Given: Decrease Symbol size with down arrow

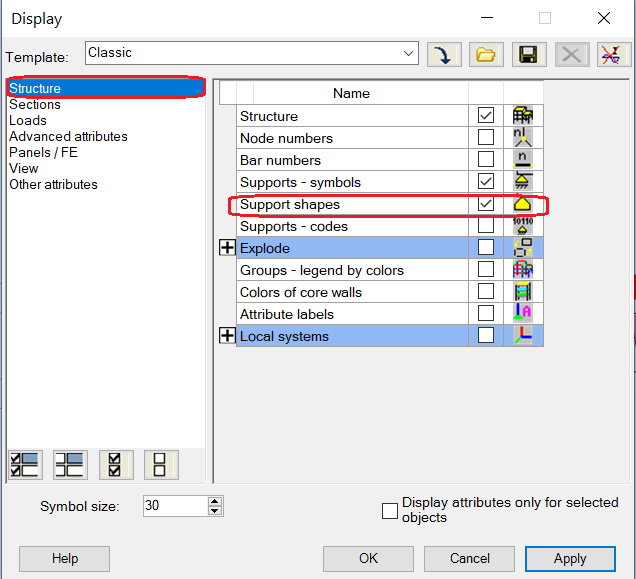Looking at the screenshot, I should coord(215,511).
